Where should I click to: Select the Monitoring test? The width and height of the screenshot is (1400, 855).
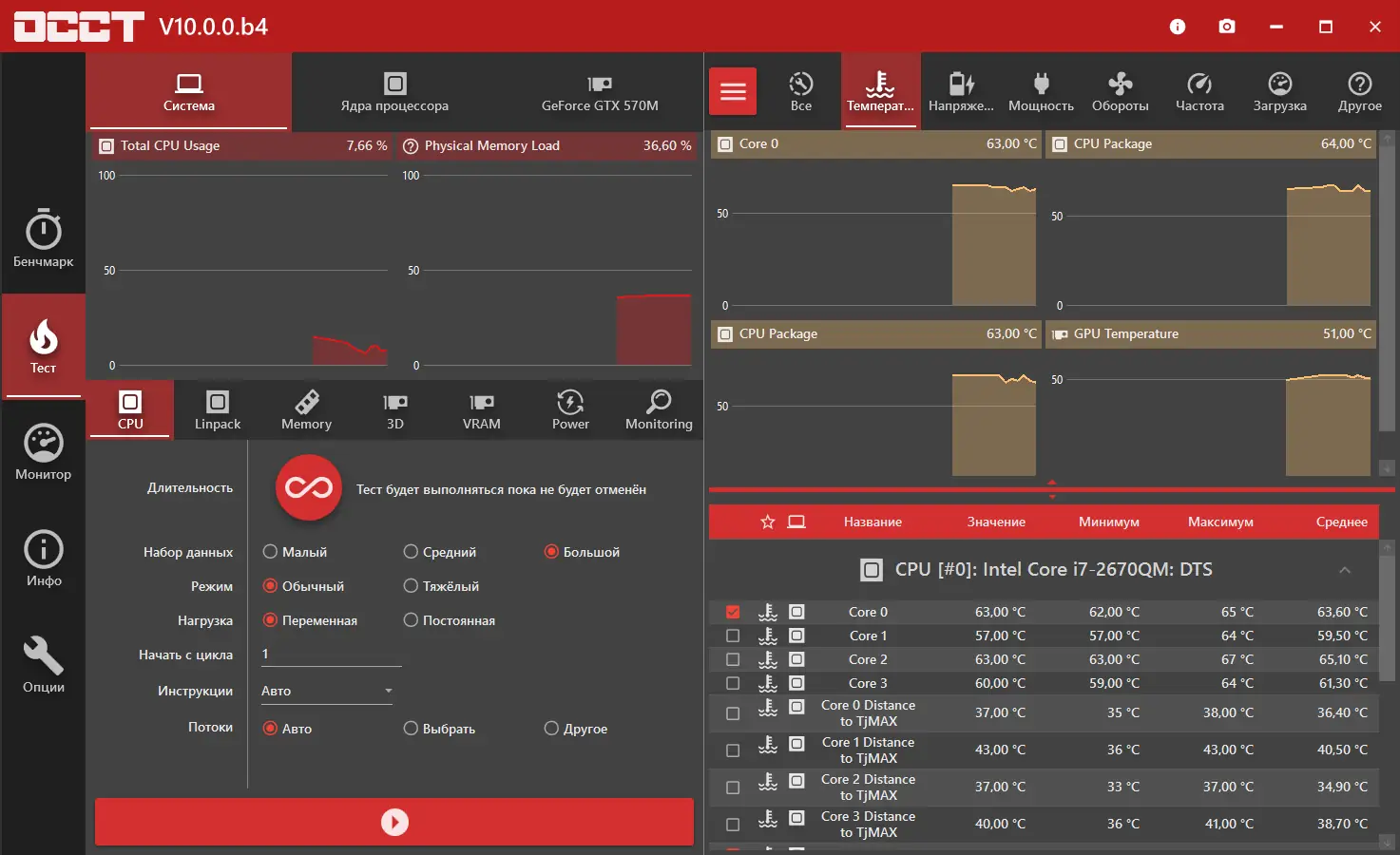(x=659, y=410)
